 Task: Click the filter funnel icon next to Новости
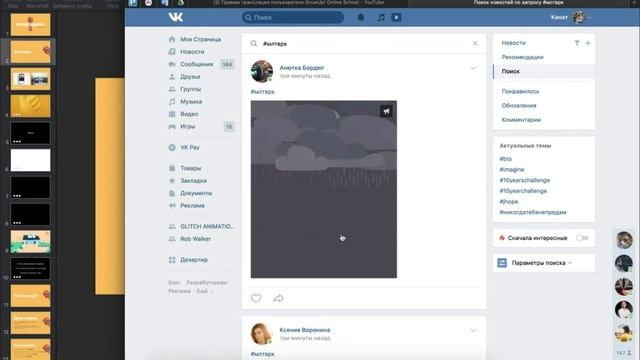tap(577, 43)
